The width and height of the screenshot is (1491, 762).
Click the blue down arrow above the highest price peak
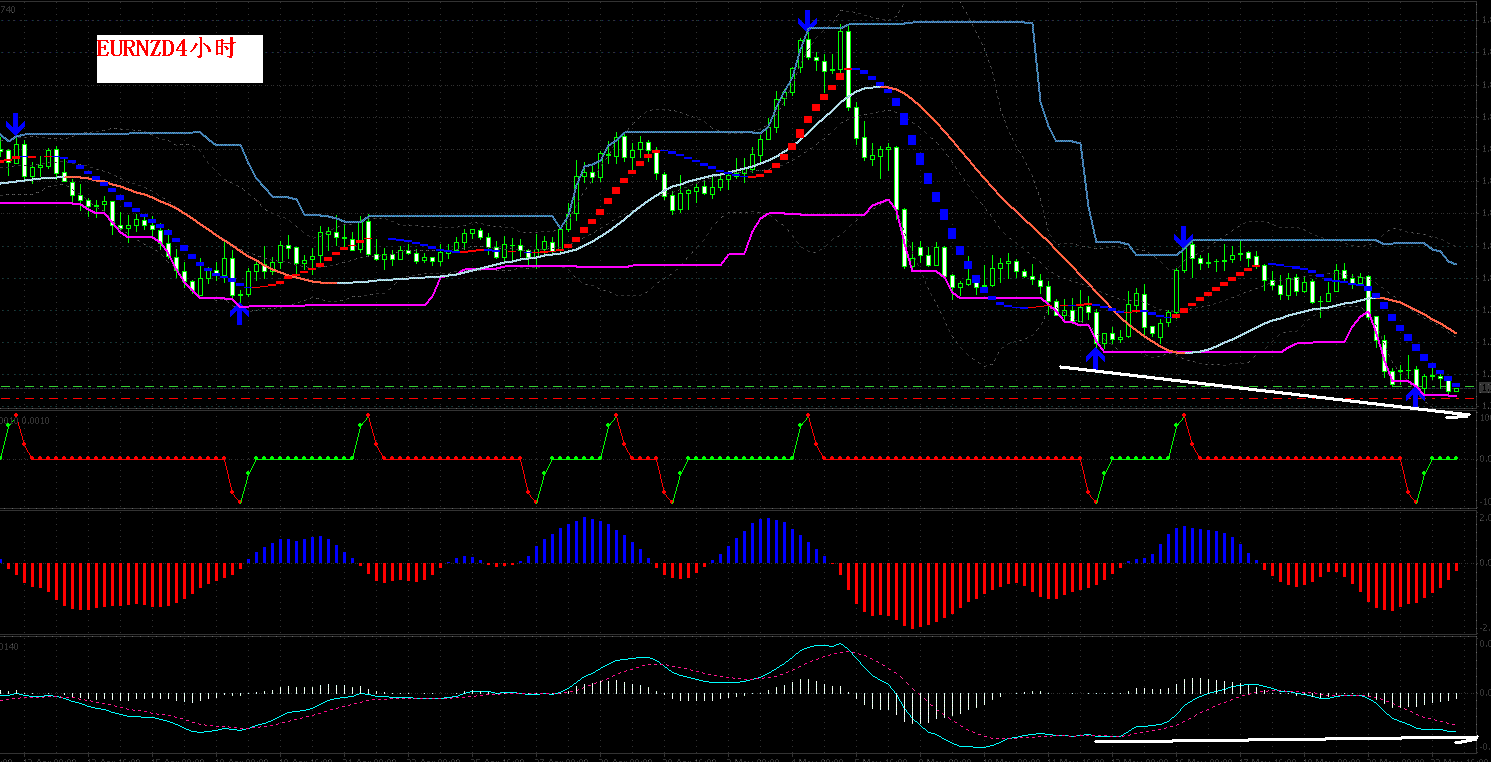(808, 21)
